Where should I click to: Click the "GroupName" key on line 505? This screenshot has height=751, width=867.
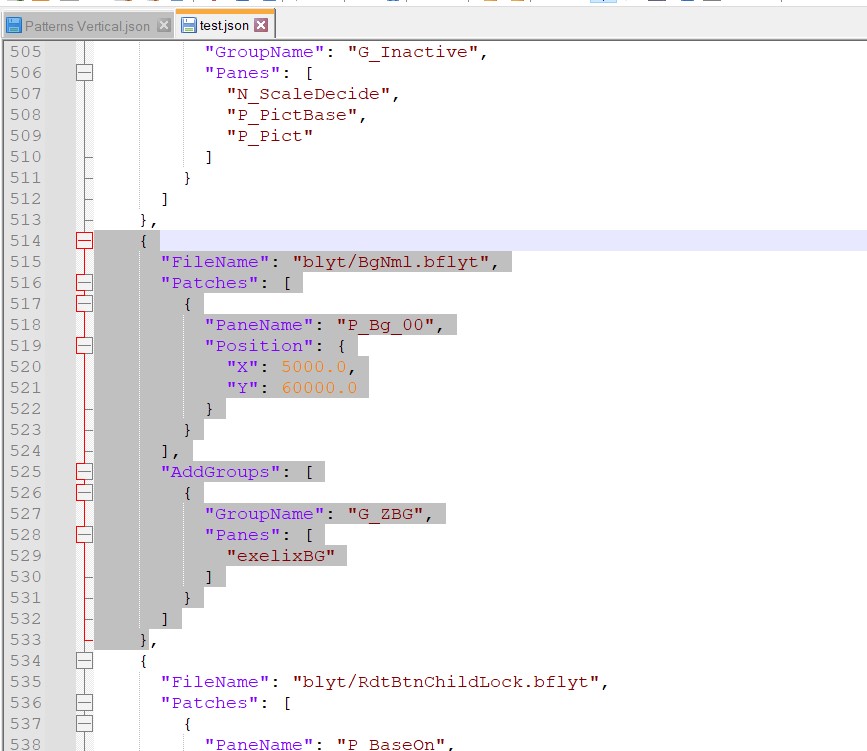point(264,52)
